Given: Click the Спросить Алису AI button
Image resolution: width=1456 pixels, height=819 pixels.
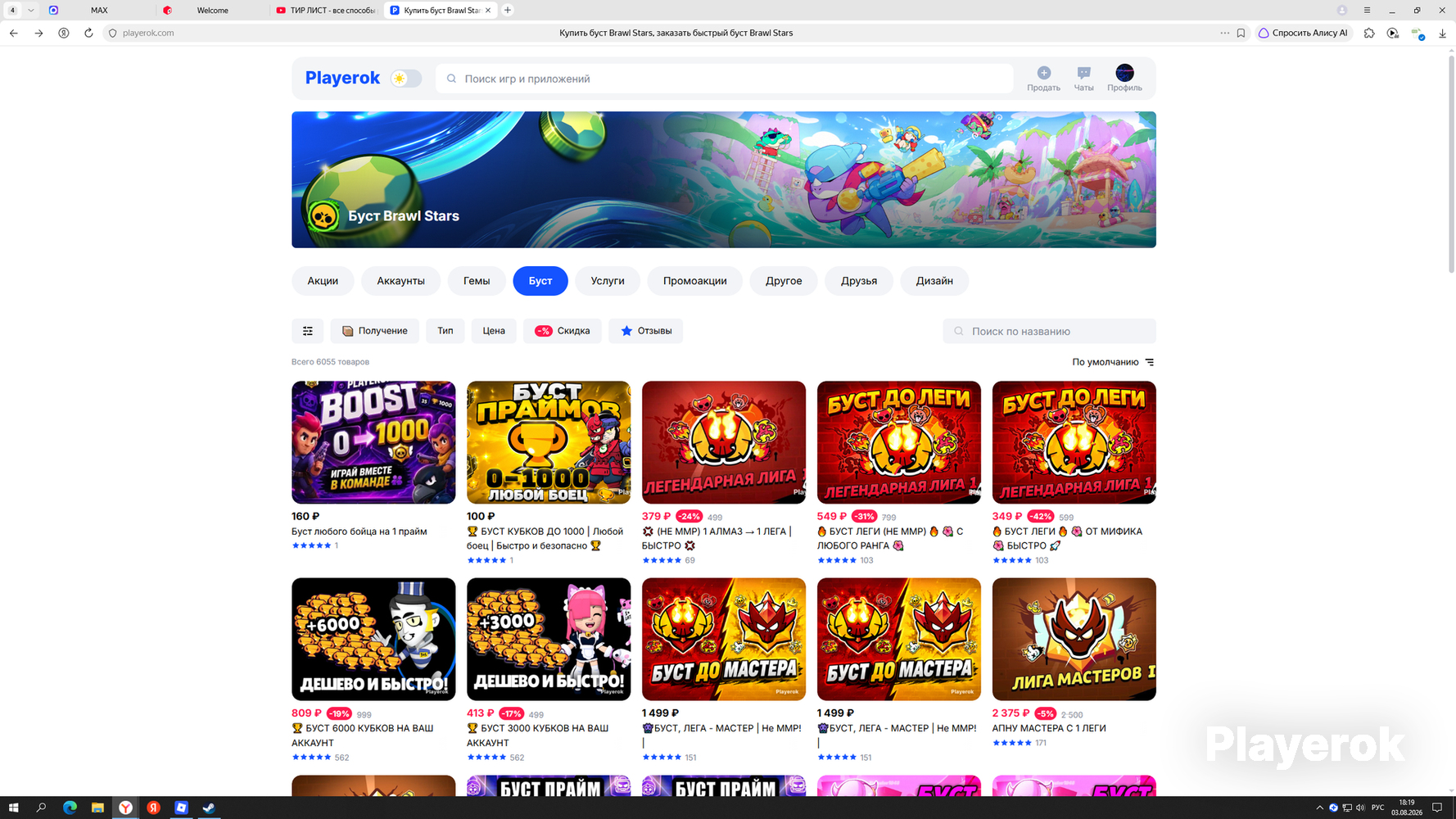Looking at the screenshot, I should (1303, 33).
